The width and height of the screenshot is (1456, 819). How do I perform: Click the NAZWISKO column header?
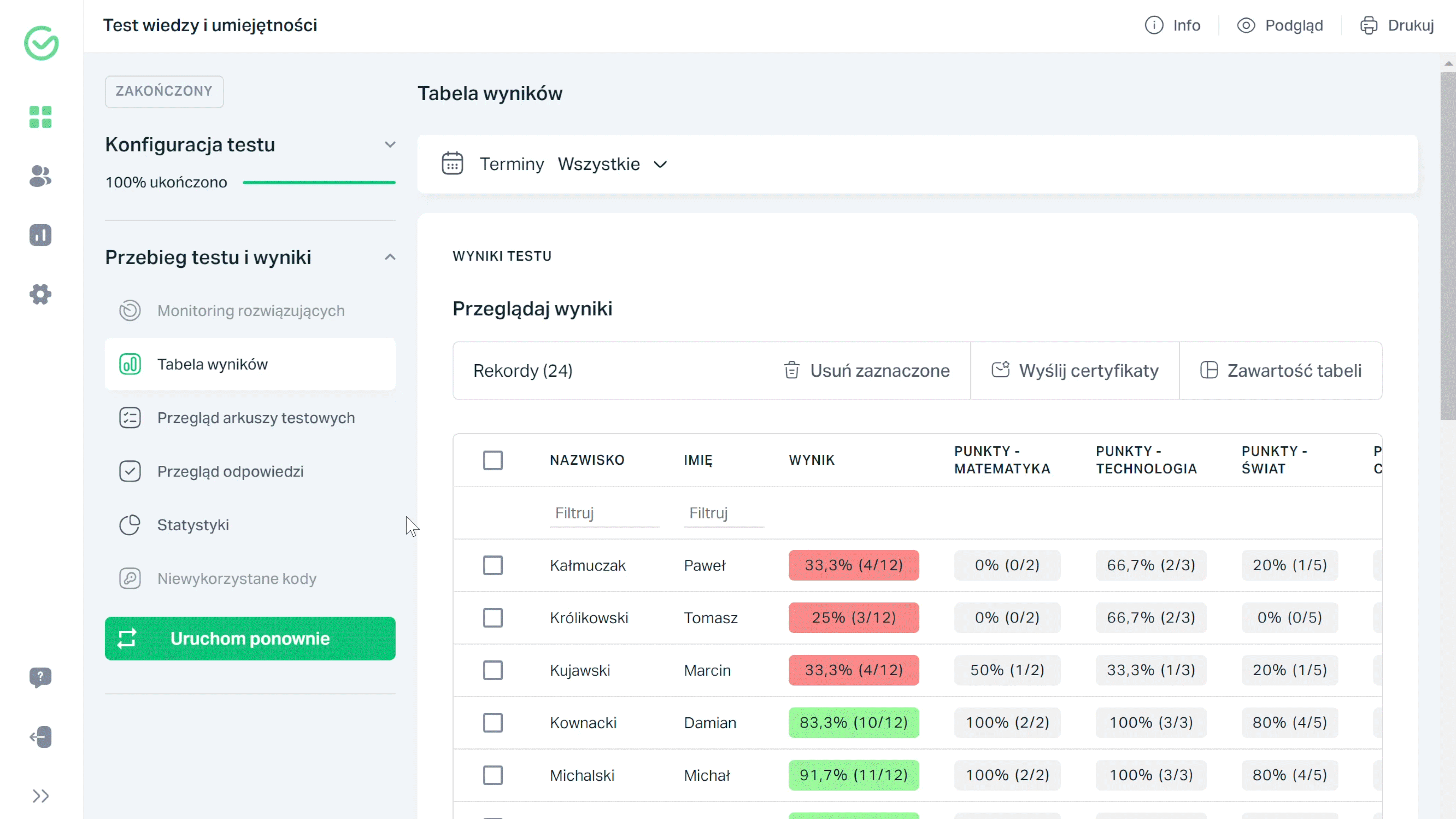point(587,460)
